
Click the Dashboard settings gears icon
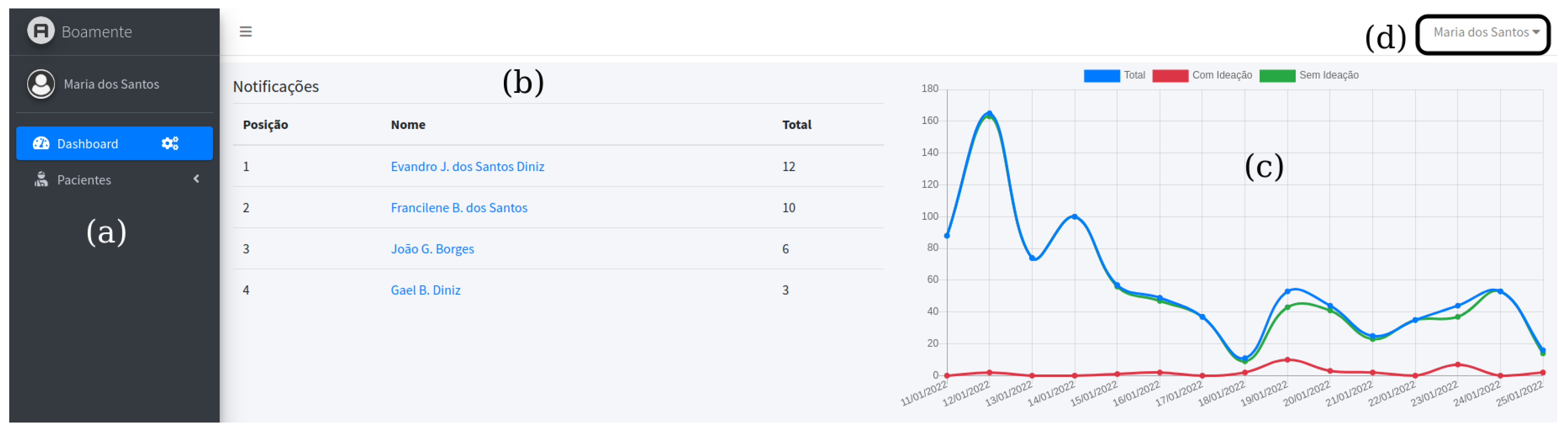coord(170,144)
